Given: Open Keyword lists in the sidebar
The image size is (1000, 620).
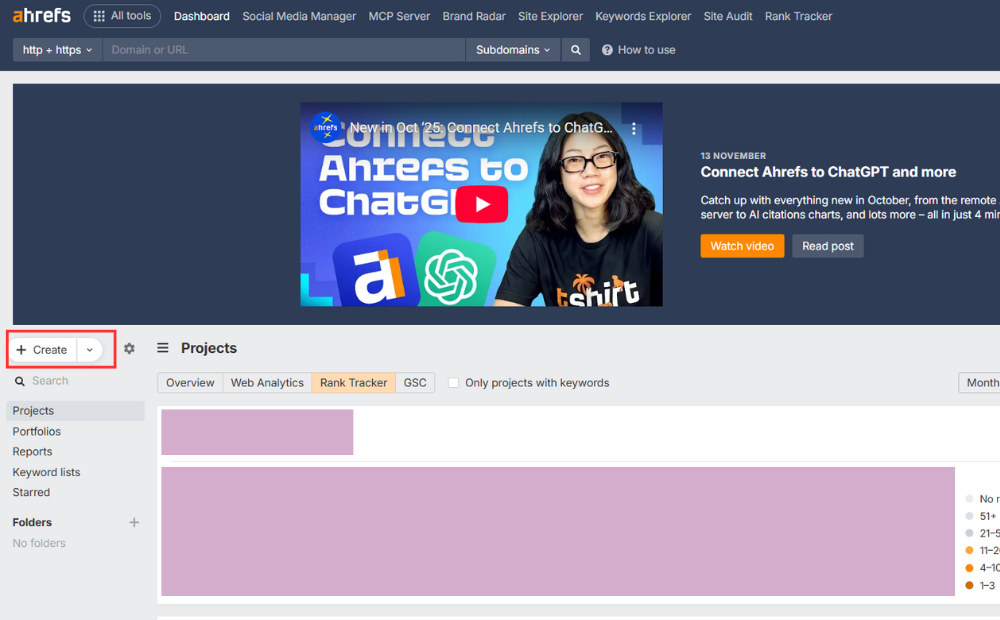Looking at the screenshot, I should (46, 472).
